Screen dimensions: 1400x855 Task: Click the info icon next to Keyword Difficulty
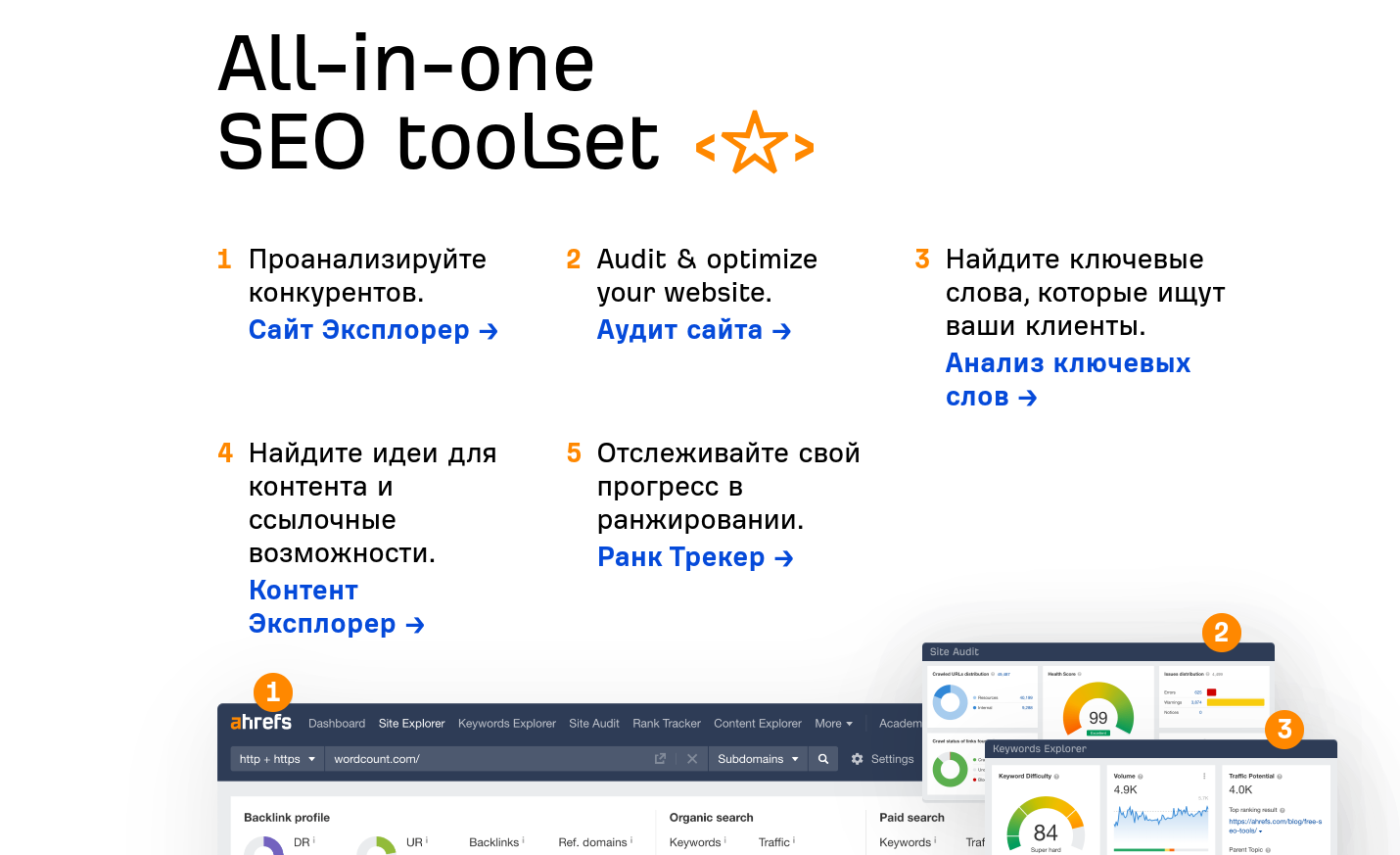1056,777
